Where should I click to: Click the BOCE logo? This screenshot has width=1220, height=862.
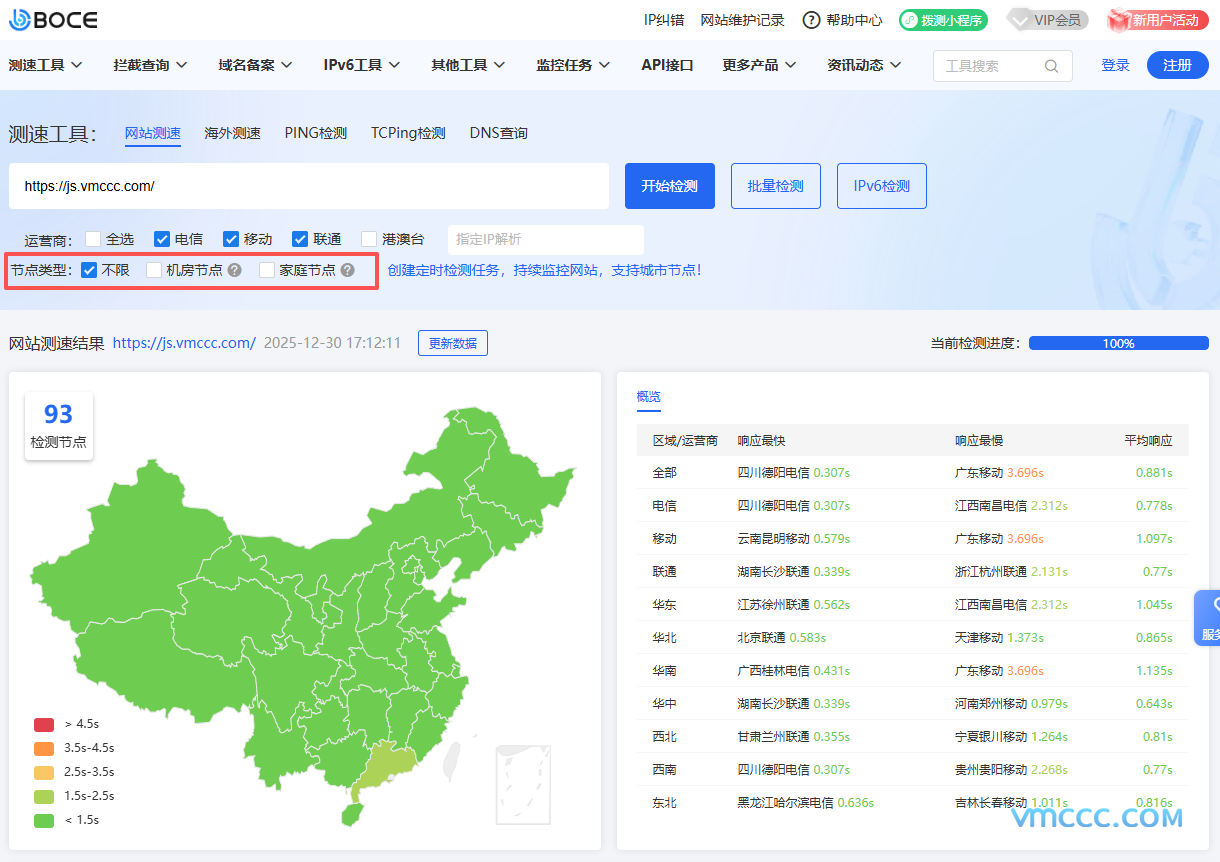tap(52, 20)
